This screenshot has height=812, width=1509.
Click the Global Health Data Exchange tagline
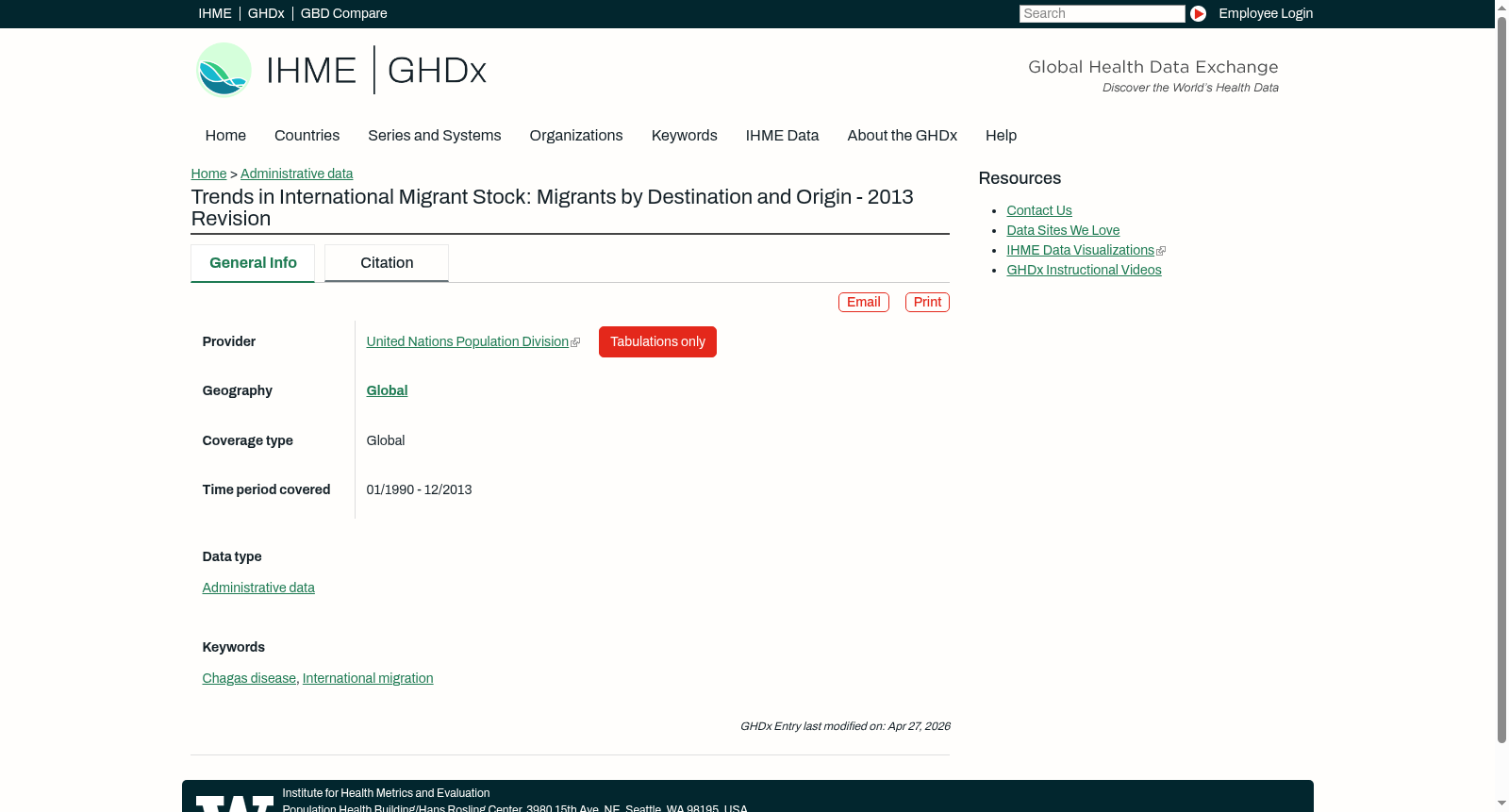(1152, 67)
